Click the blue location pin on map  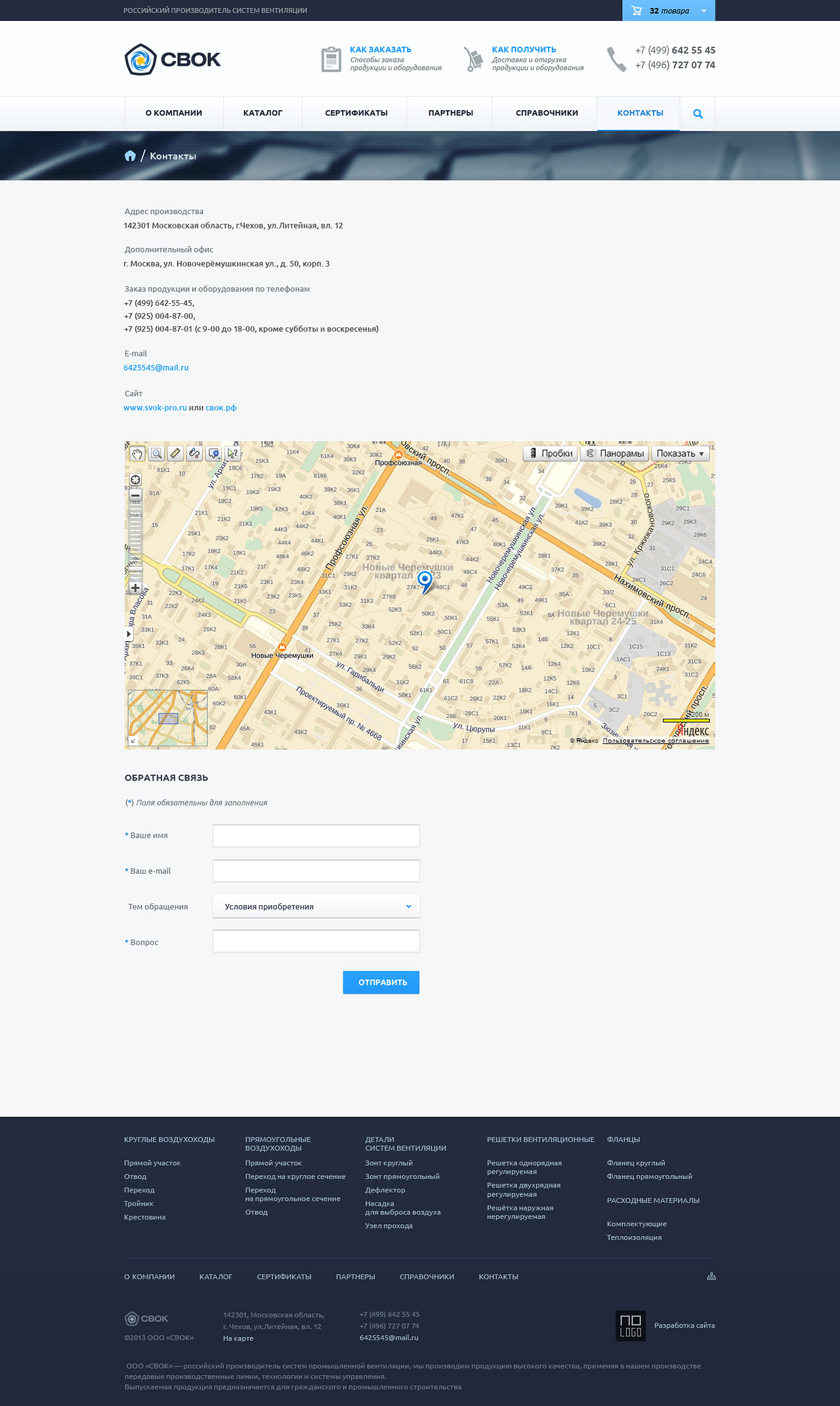[425, 580]
